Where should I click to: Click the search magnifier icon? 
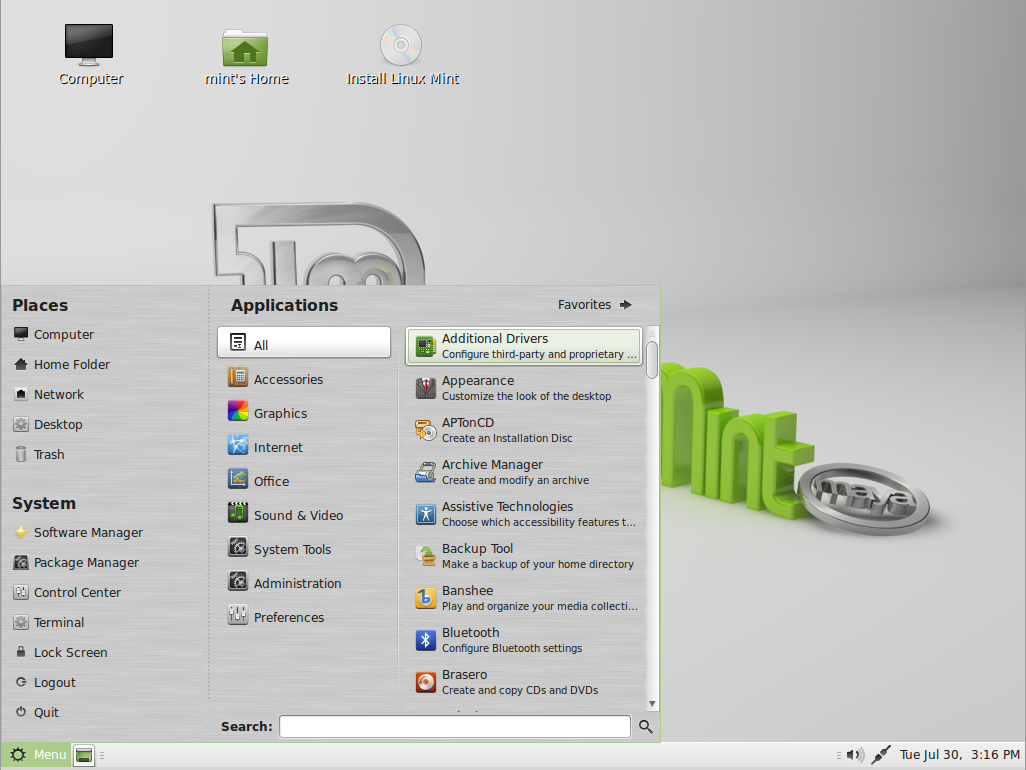(646, 727)
